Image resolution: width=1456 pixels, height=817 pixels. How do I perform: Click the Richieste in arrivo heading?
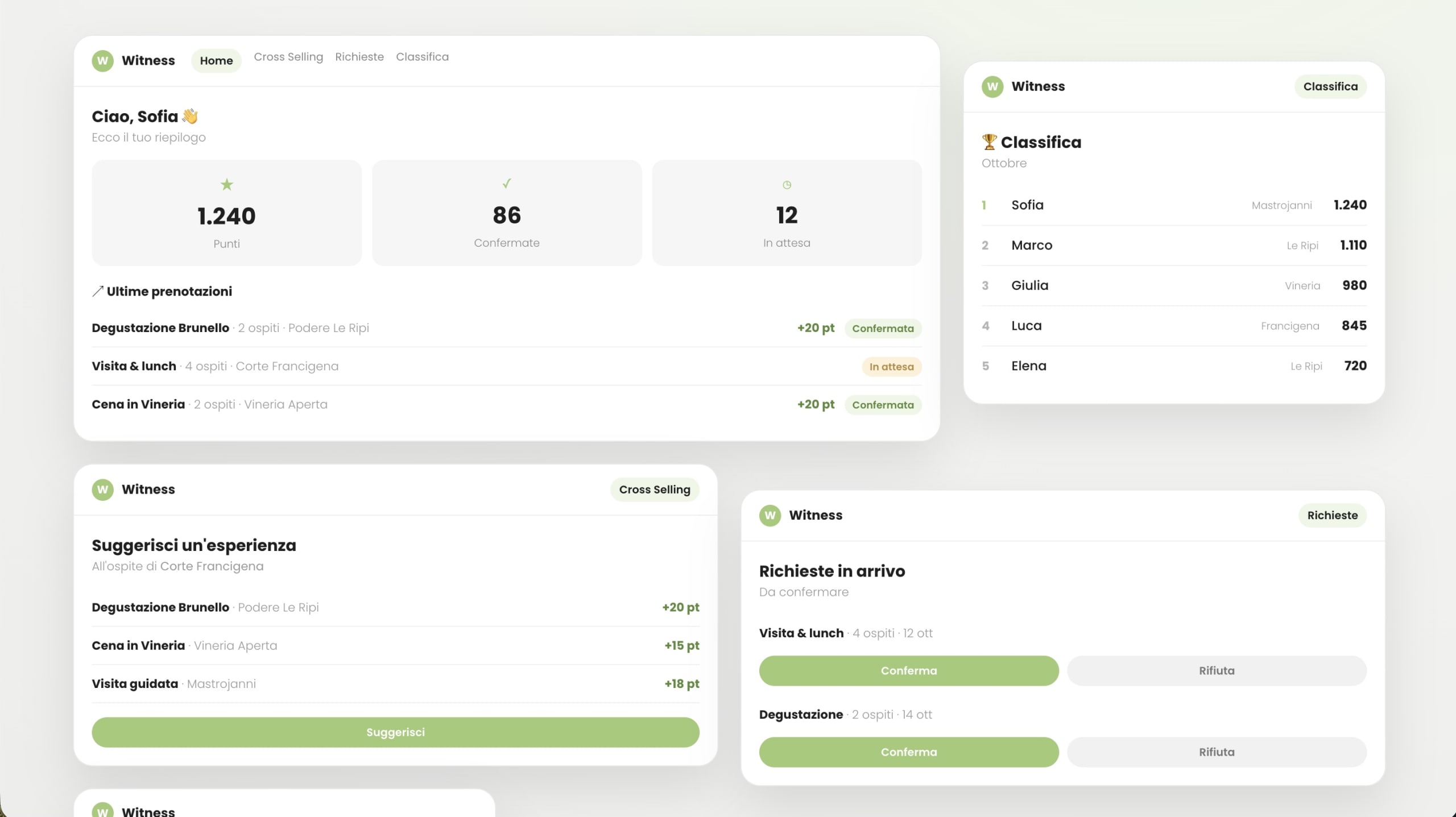[832, 571]
